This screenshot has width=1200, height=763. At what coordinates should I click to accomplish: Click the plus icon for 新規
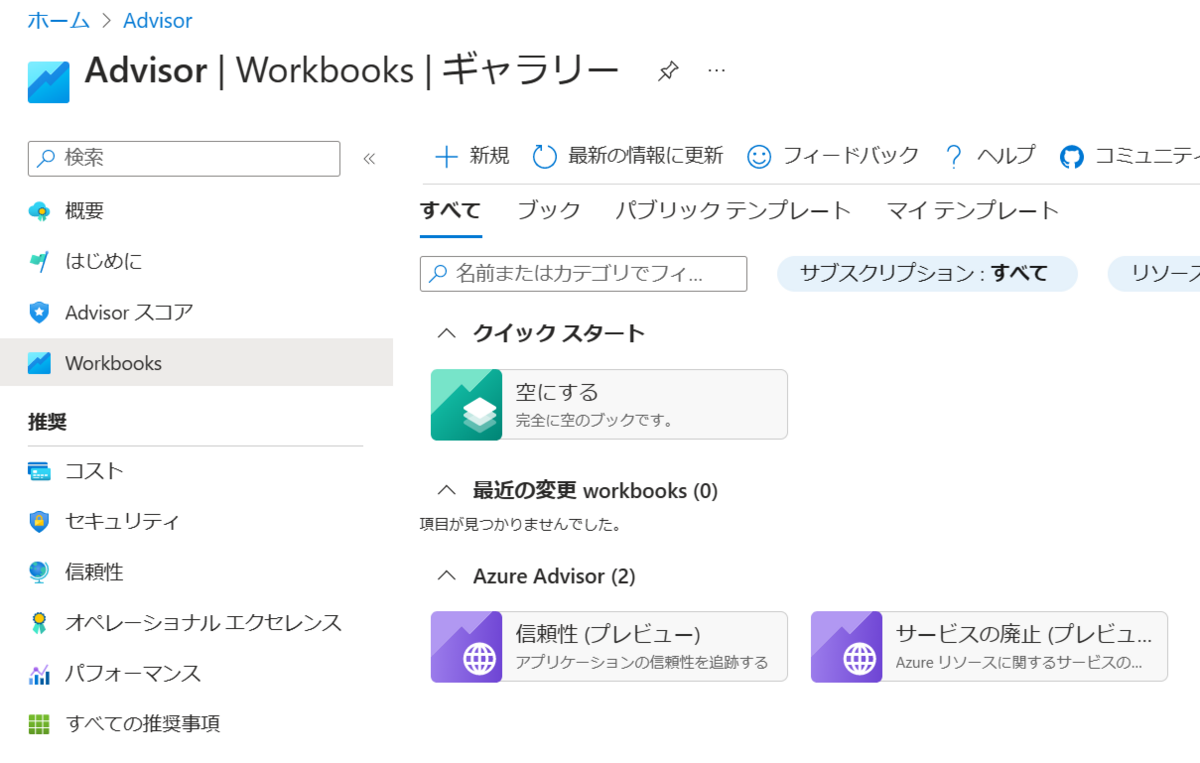(x=445, y=156)
